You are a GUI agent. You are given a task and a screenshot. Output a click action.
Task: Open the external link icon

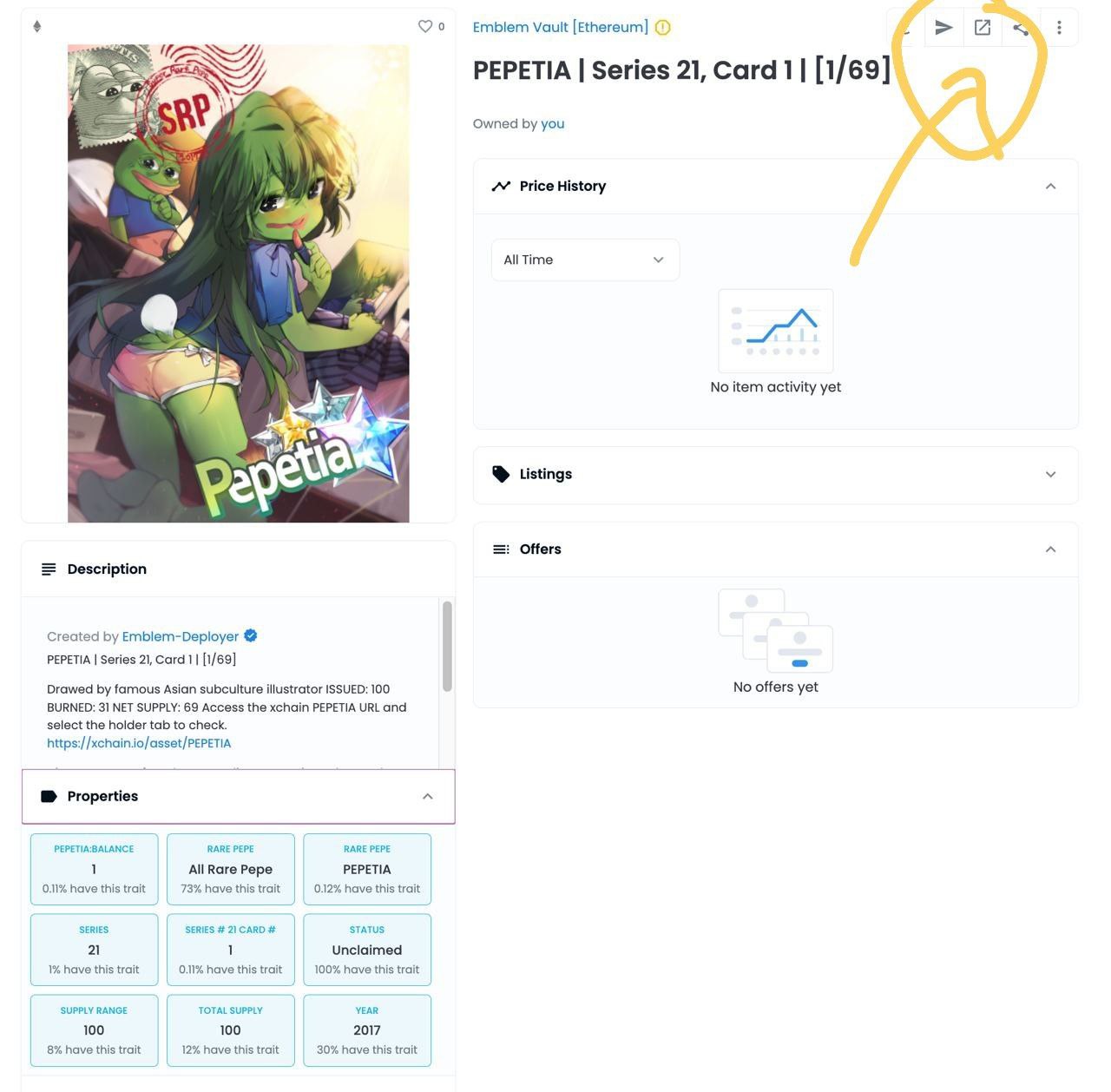tap(983, 28)
